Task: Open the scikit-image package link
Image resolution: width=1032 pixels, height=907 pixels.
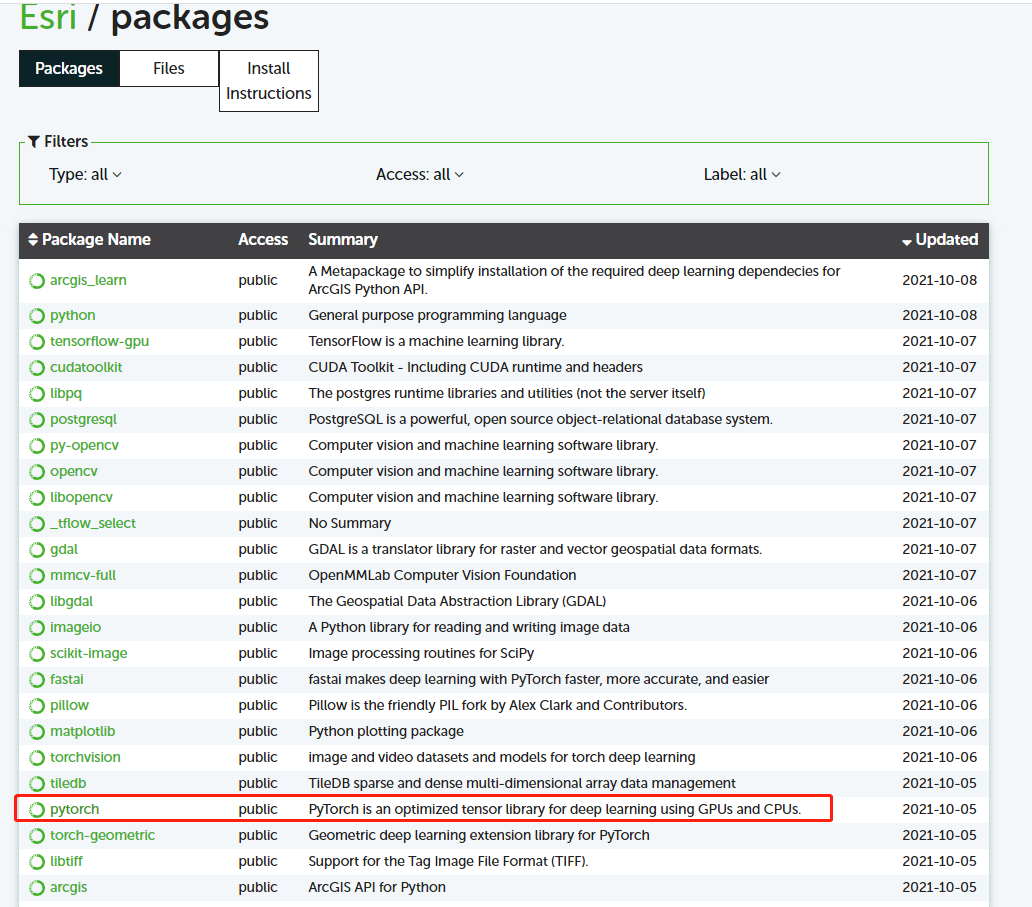Action: click(89, 654)
